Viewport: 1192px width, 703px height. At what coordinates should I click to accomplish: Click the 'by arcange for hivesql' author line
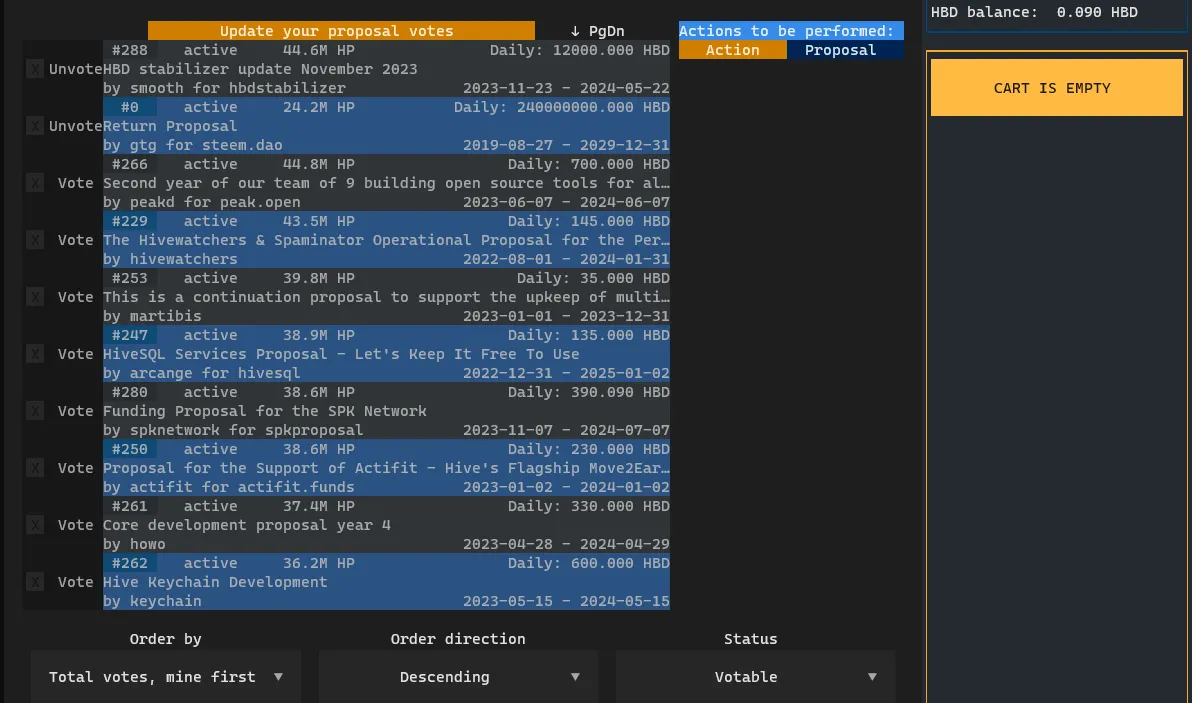click(202, 373)
